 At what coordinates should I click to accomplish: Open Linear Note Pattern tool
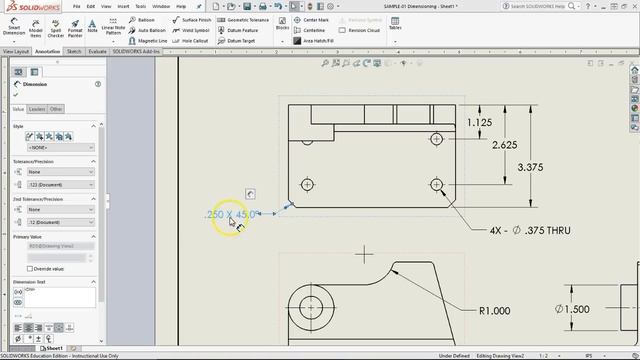[x=113, y=27]
